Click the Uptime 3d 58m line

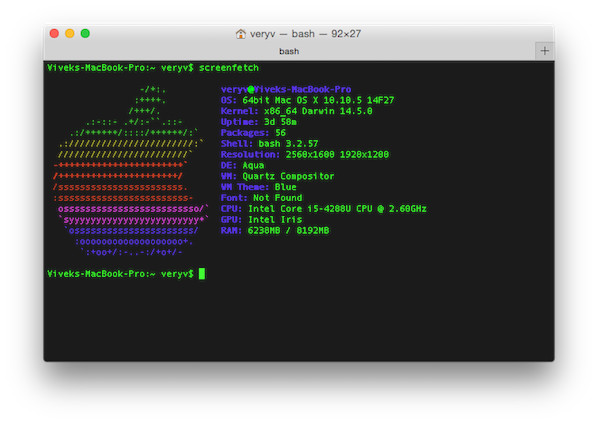259,122
